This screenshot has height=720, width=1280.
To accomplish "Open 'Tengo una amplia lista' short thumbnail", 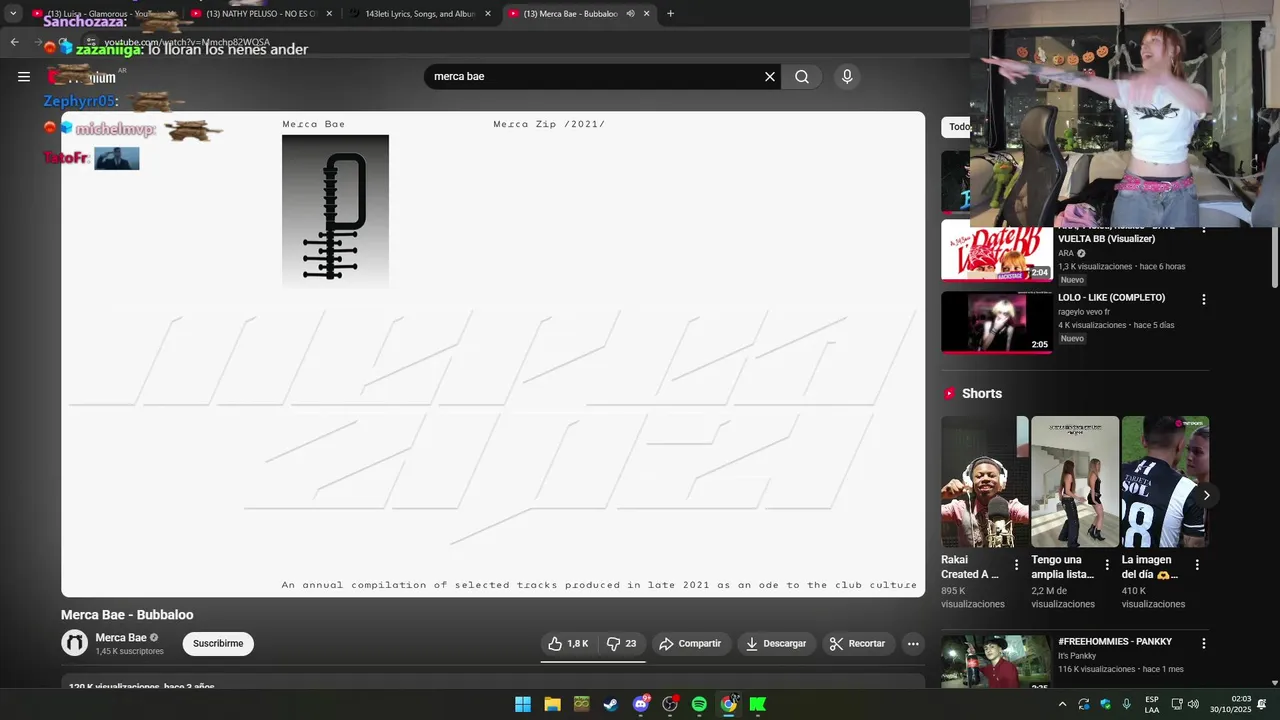I will point(1075,482).
